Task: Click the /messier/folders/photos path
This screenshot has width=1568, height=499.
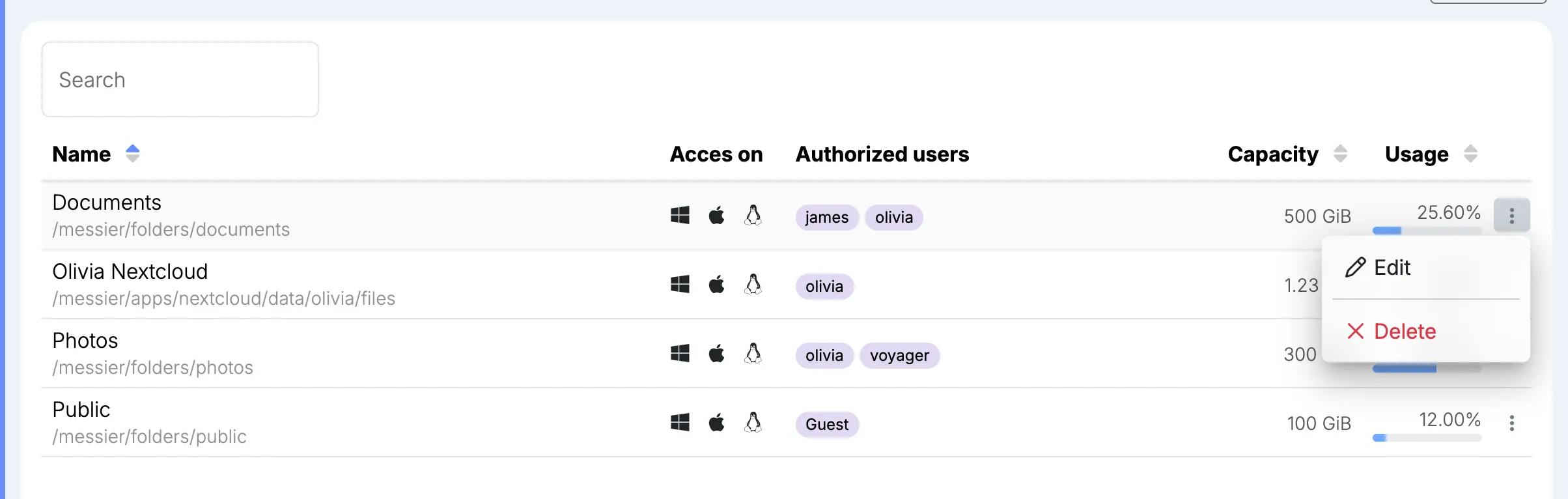Action: tap(153, 368)
